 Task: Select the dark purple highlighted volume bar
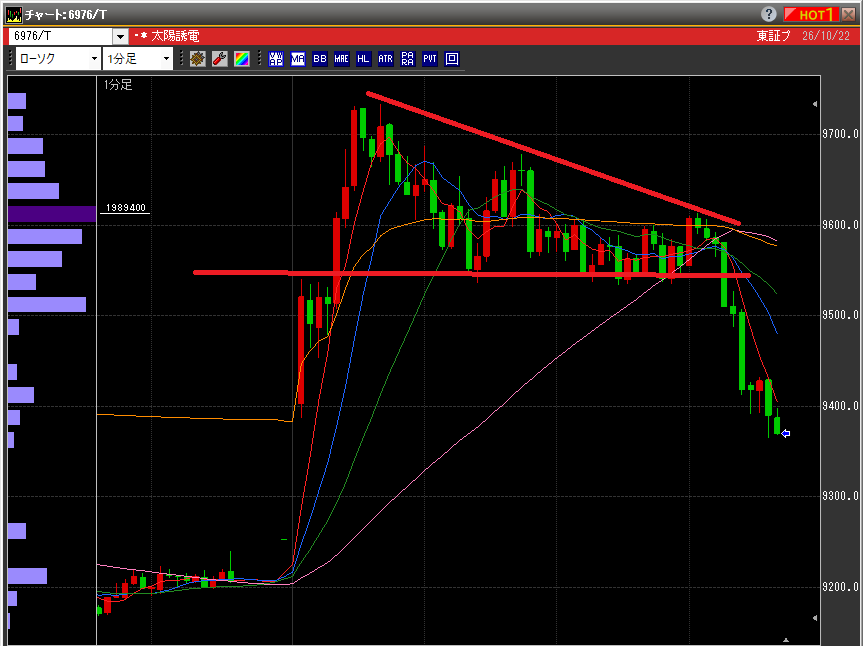click(x=52, y=214)
